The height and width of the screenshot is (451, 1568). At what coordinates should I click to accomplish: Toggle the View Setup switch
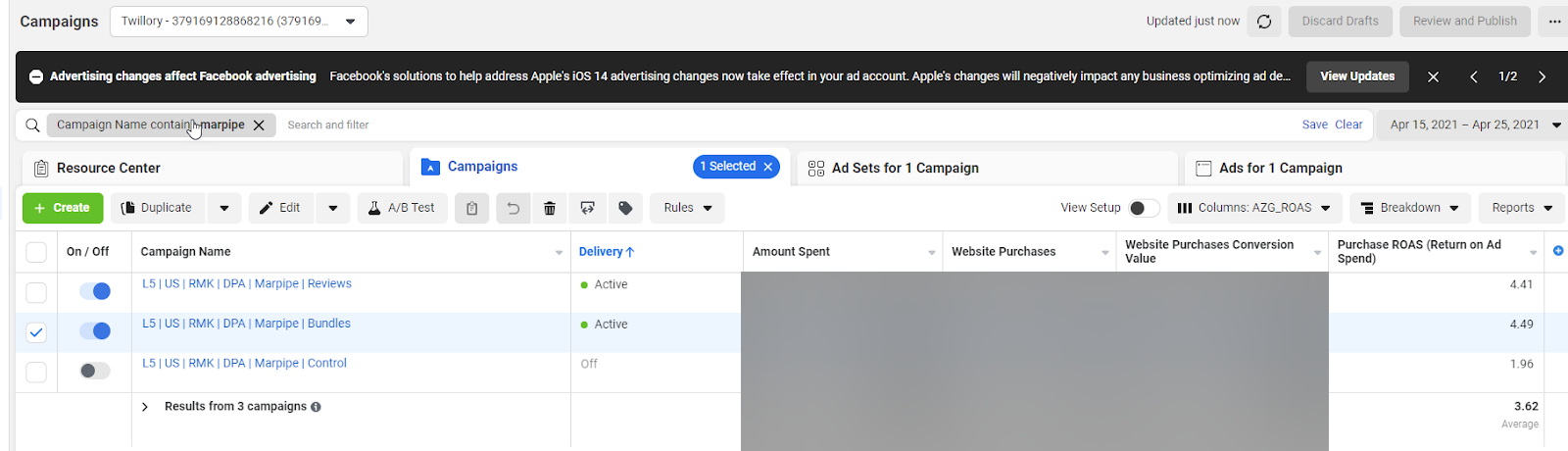(1144, 208)
